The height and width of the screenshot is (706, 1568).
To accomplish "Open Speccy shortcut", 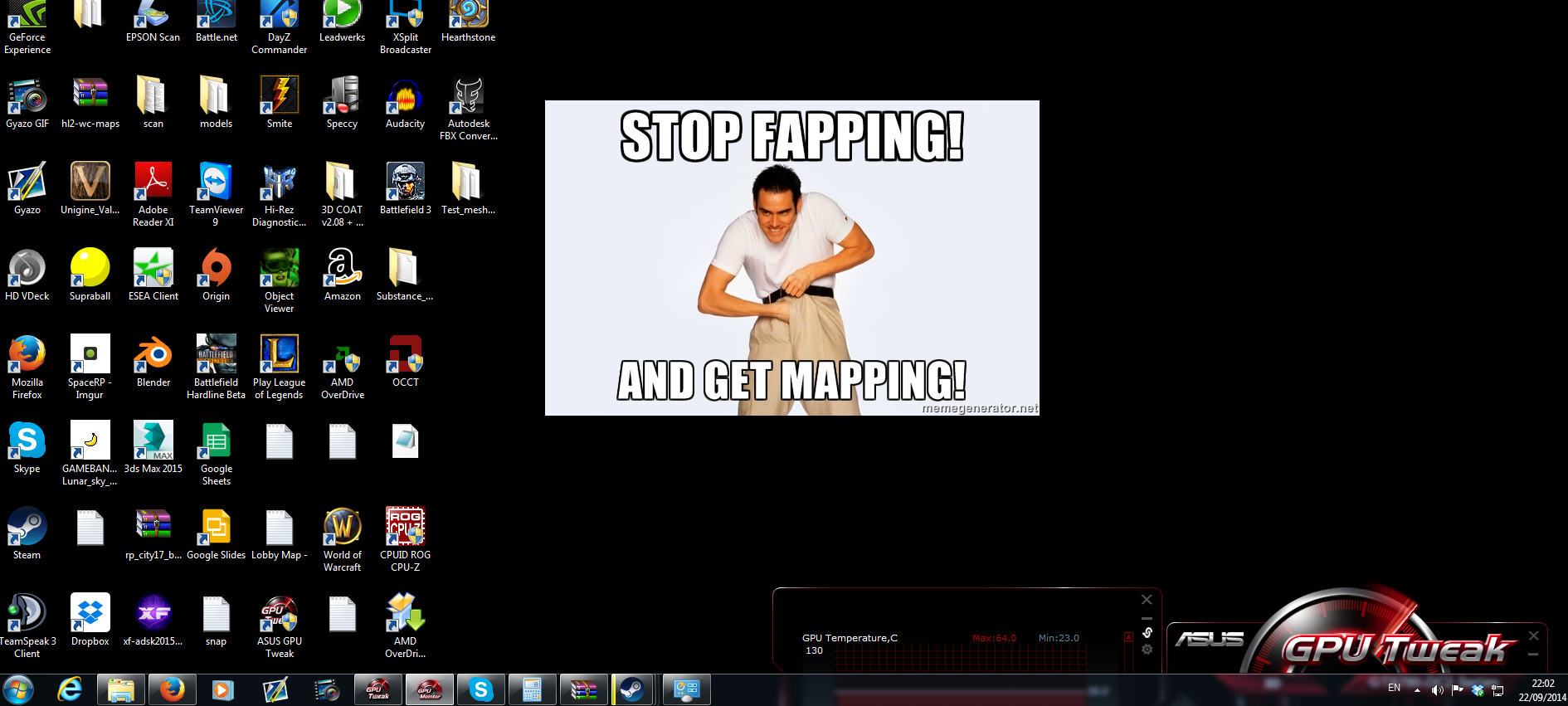I will (343, 103).
